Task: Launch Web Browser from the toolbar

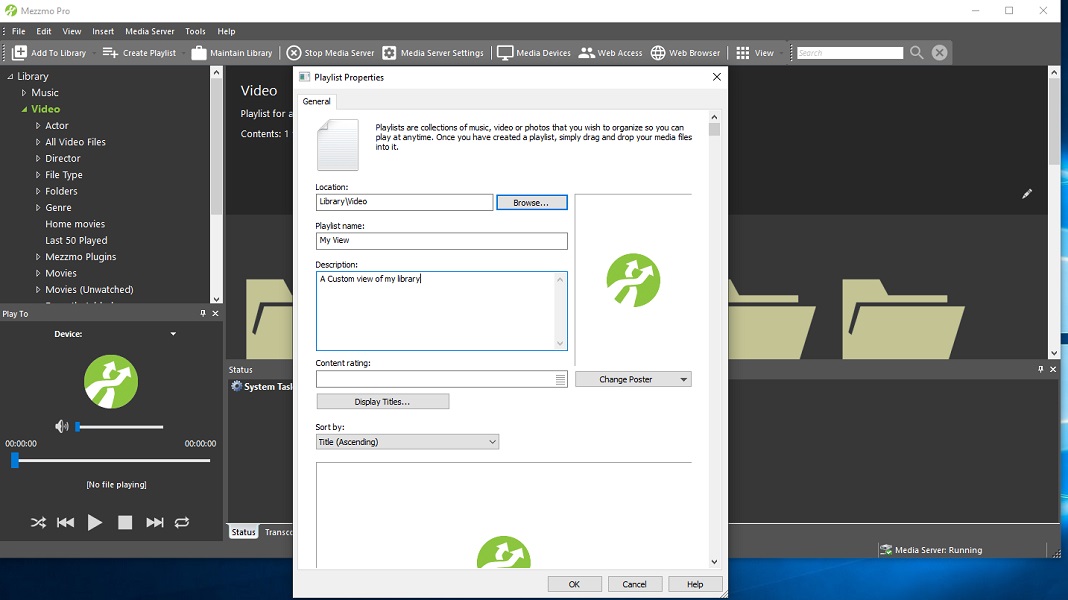Action: [x=685, y=52]
